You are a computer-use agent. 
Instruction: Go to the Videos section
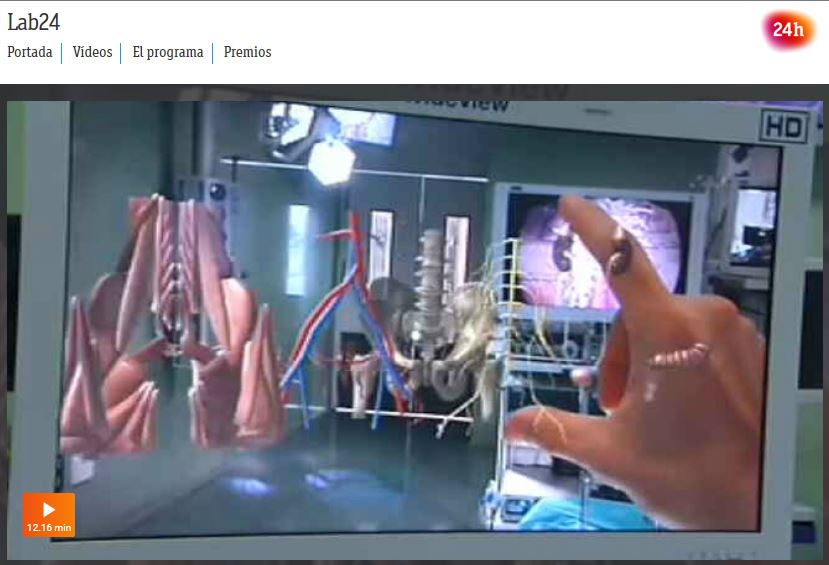pos(92,52)
